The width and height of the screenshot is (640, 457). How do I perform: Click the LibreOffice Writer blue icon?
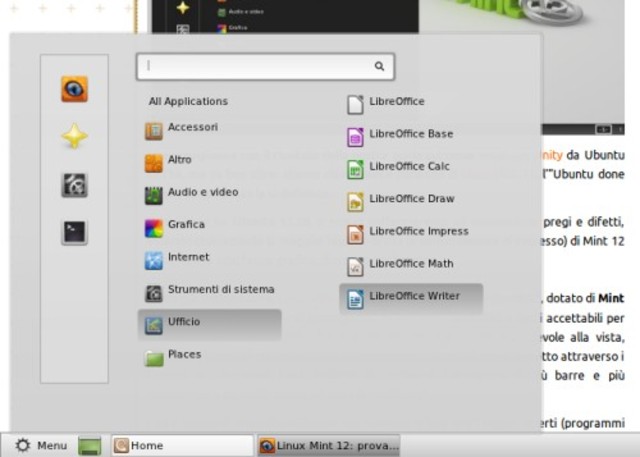(x=355, y=299)
